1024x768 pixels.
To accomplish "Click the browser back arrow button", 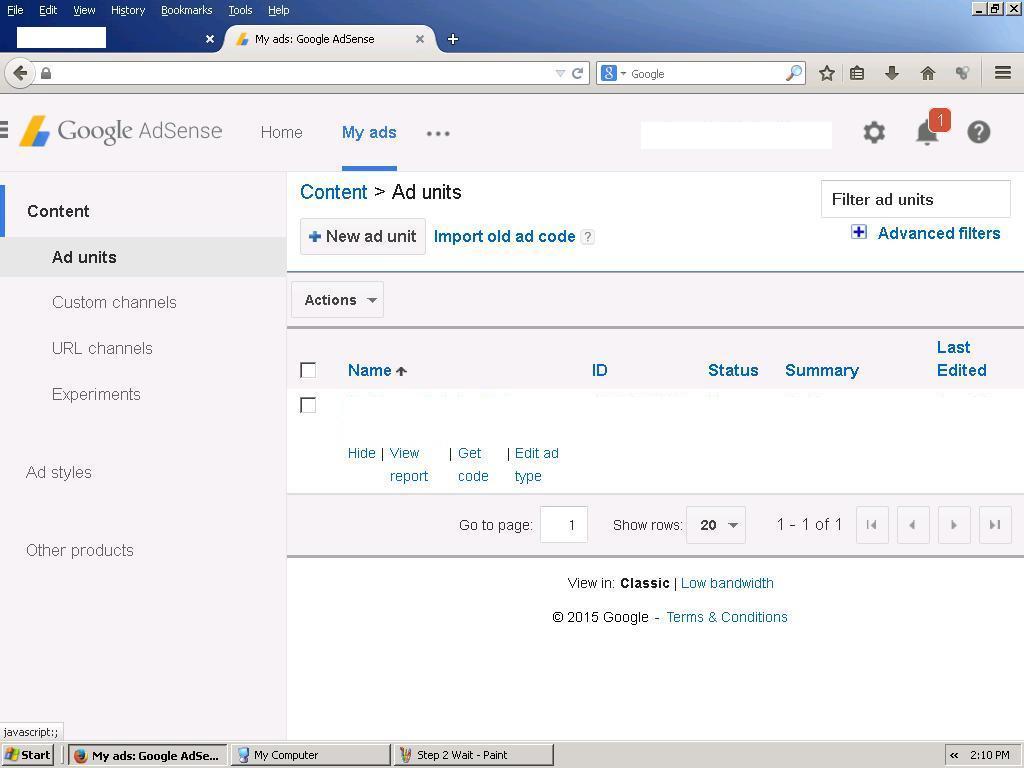I will (20, 73).
